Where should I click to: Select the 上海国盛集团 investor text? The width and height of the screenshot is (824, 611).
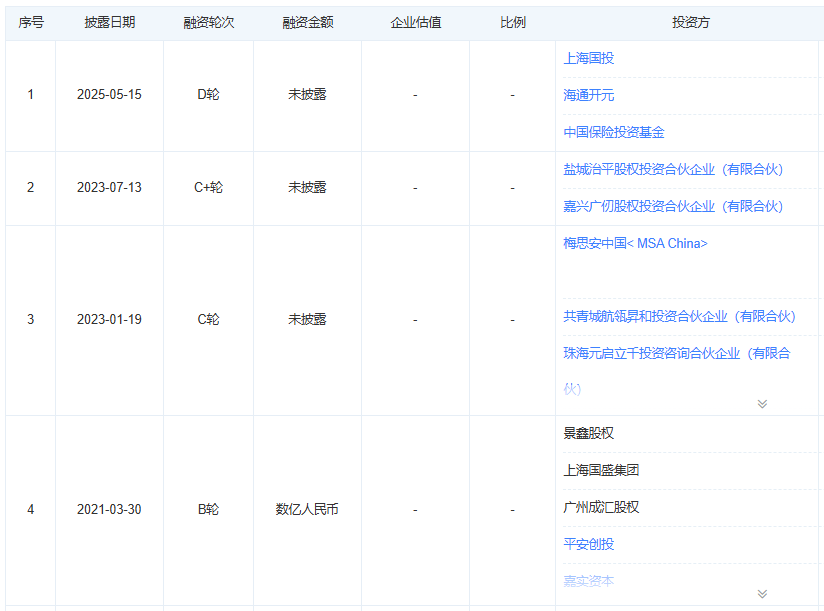(601, 470)
